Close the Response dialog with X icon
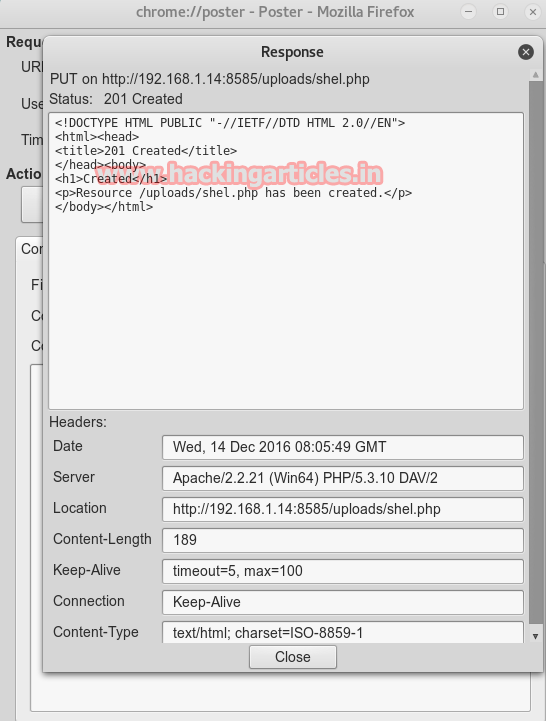Image resolution: width=546 pixels, height=721 pixels. [x=526, y=52]
